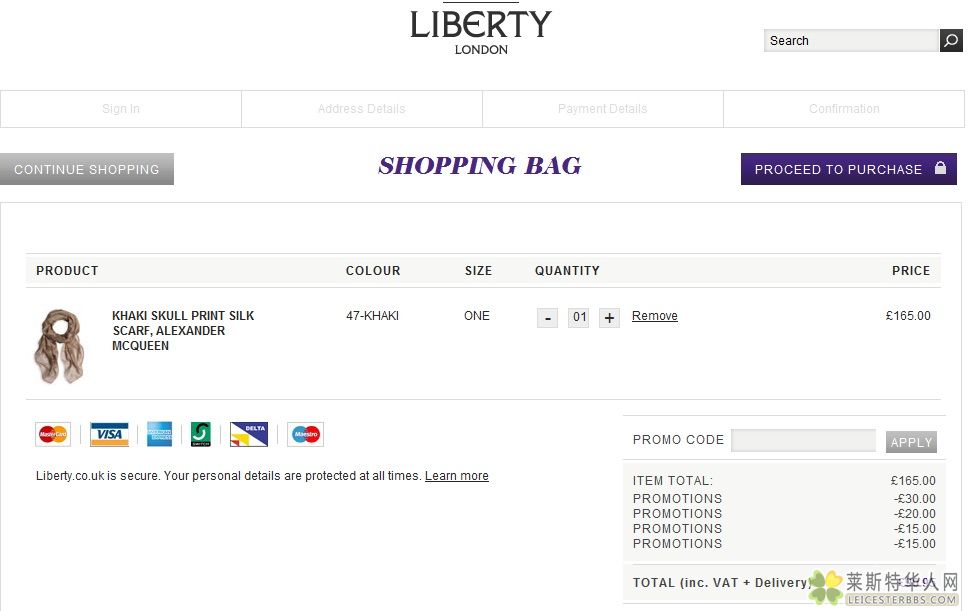Open the Address Details step

tap(362, 109)
